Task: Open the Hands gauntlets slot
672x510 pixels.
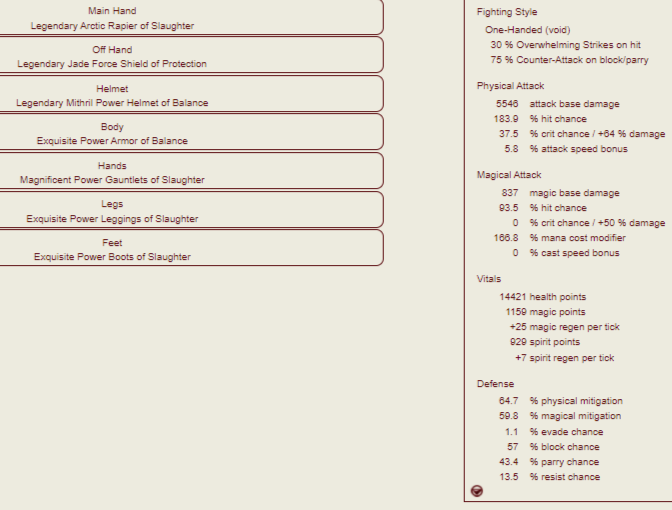Action: [112, 172]
